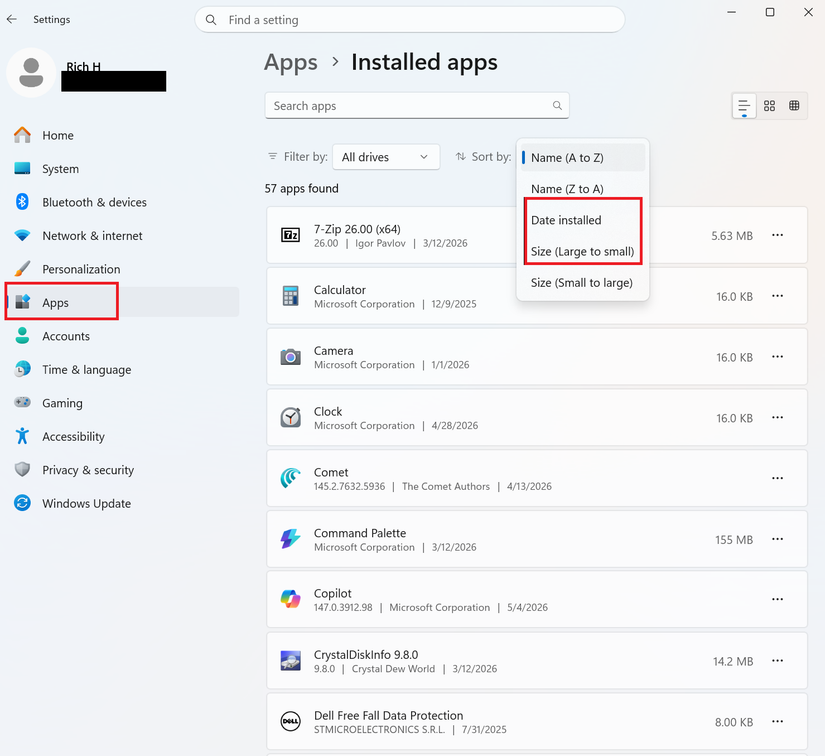The height and width of the screenshot is (756, 825).
Task: Click the Sort by label
Action: click(491, 157)
